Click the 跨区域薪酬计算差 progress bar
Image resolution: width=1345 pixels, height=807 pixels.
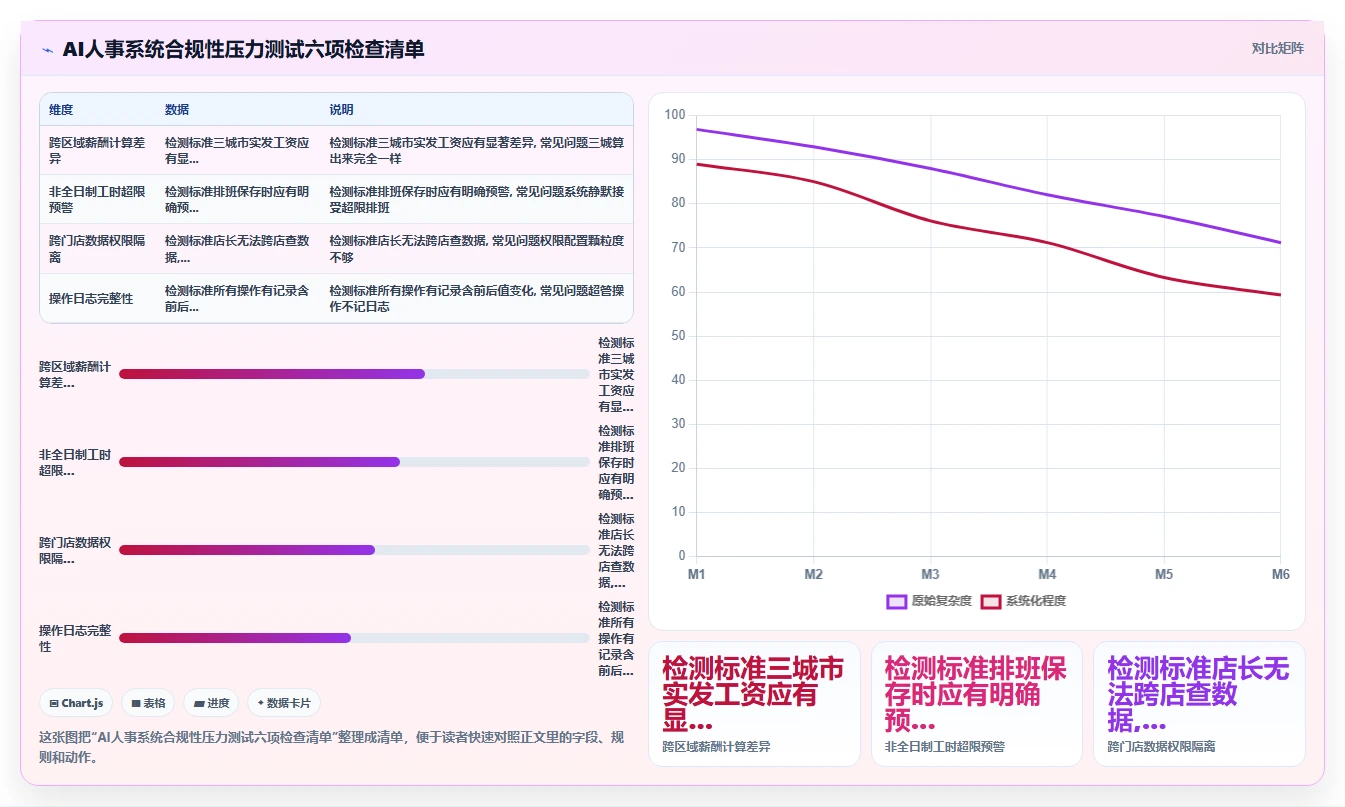(x=354, y=374)
